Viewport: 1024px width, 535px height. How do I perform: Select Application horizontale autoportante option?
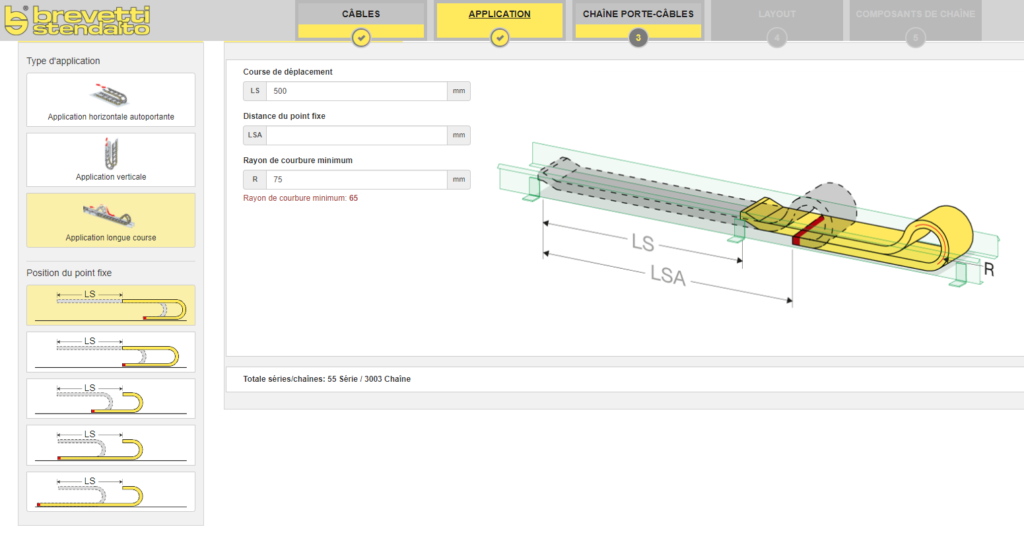(111, 100)
